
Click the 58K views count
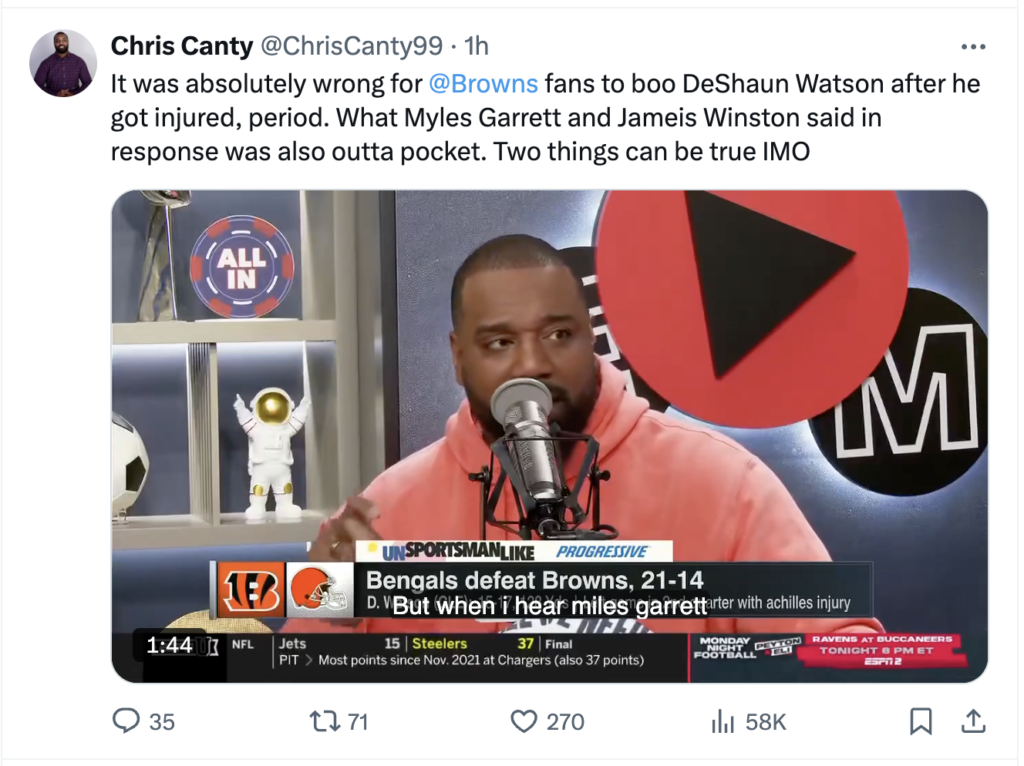[x=765, y=722]
